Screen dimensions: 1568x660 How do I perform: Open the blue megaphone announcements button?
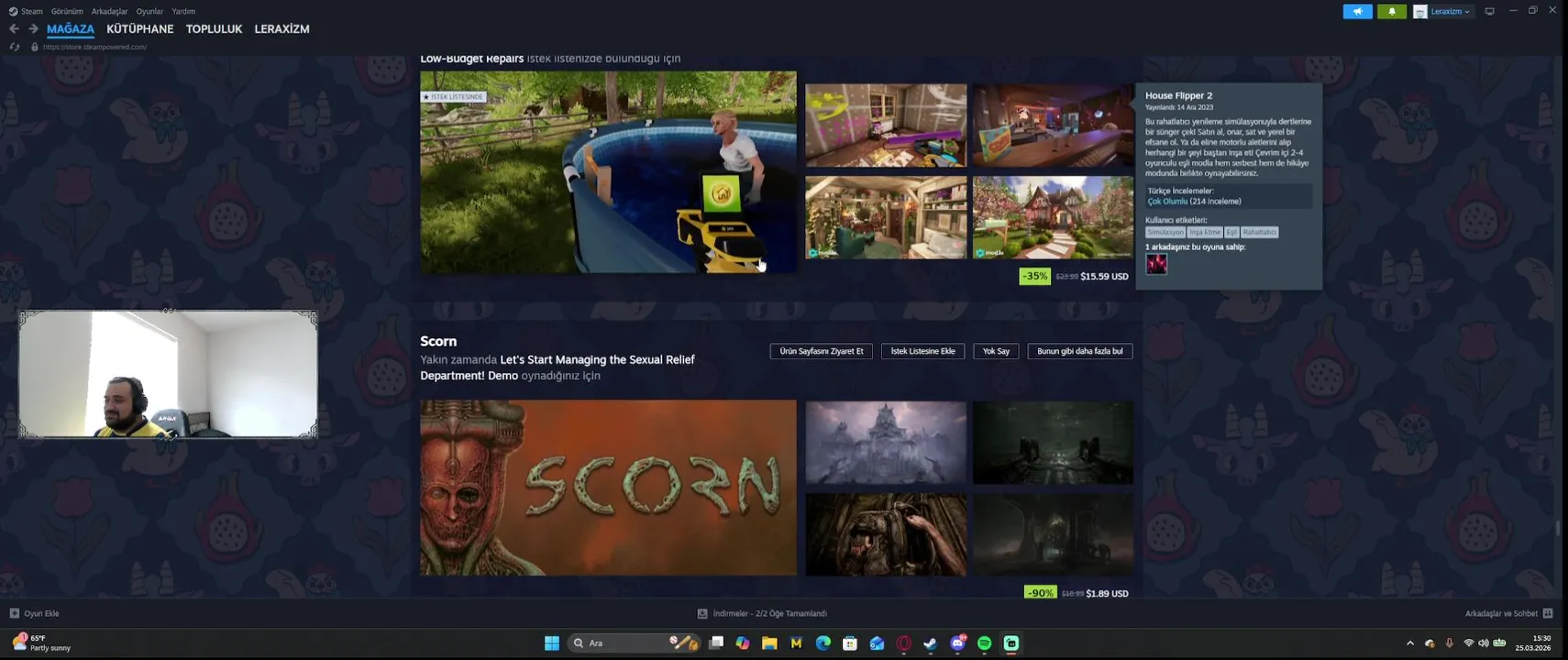click(x=1357, y=11)
